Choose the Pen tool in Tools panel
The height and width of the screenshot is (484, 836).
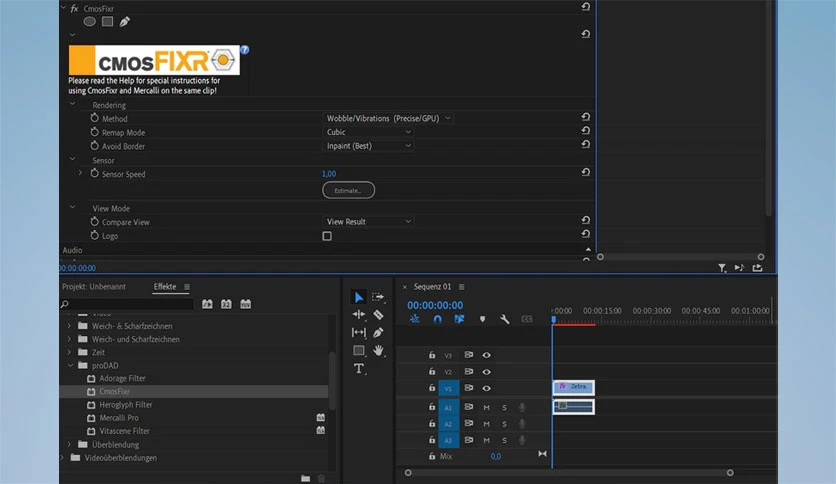378,333
